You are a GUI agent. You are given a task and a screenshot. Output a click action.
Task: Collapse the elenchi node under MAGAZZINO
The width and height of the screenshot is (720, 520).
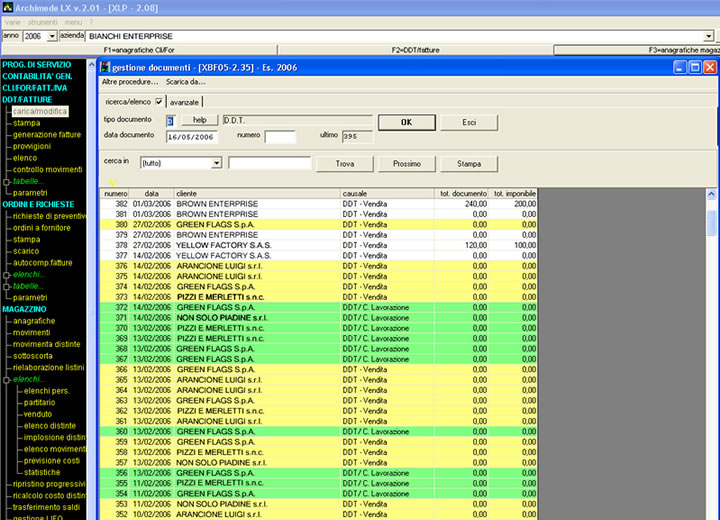[7, 379]
